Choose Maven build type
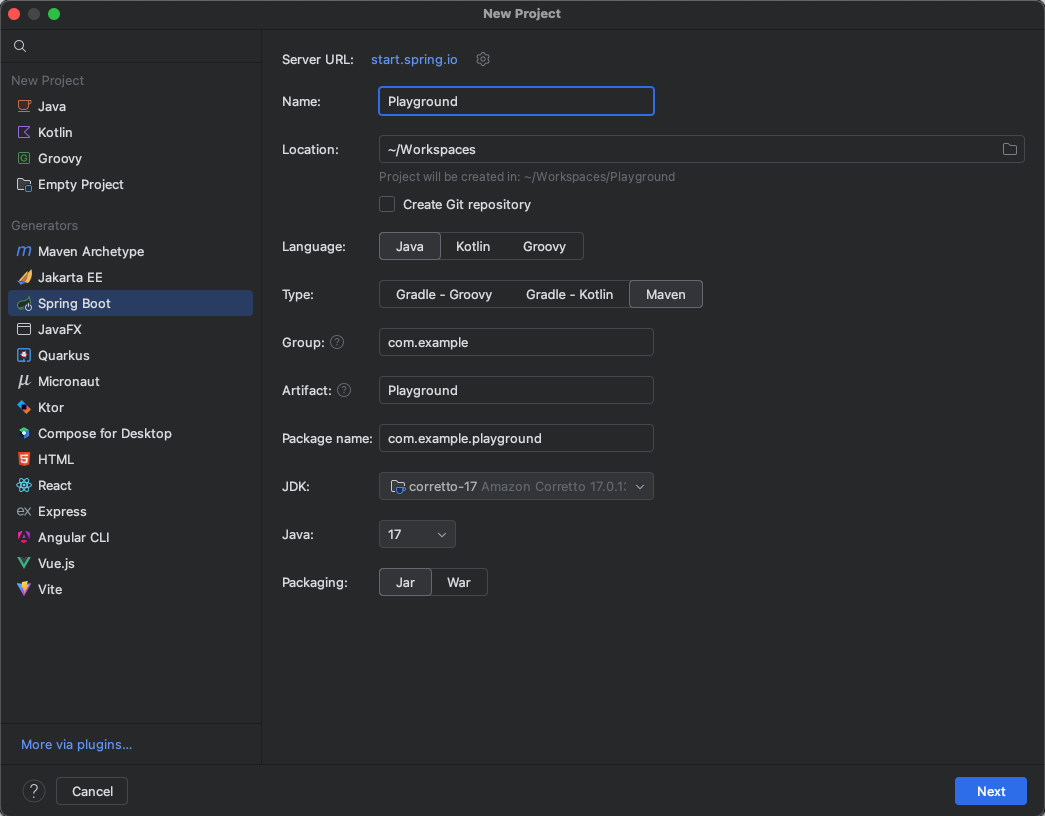This screenshot has height=816, width=1045. [x=666, y=294]
